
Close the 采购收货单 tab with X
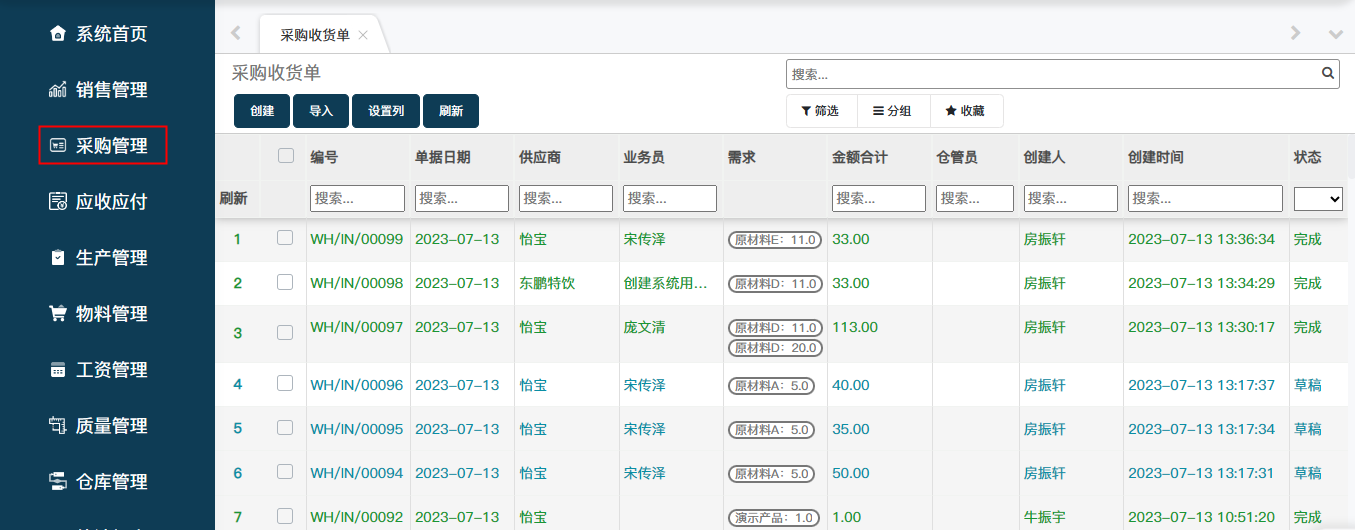(363, 35)
